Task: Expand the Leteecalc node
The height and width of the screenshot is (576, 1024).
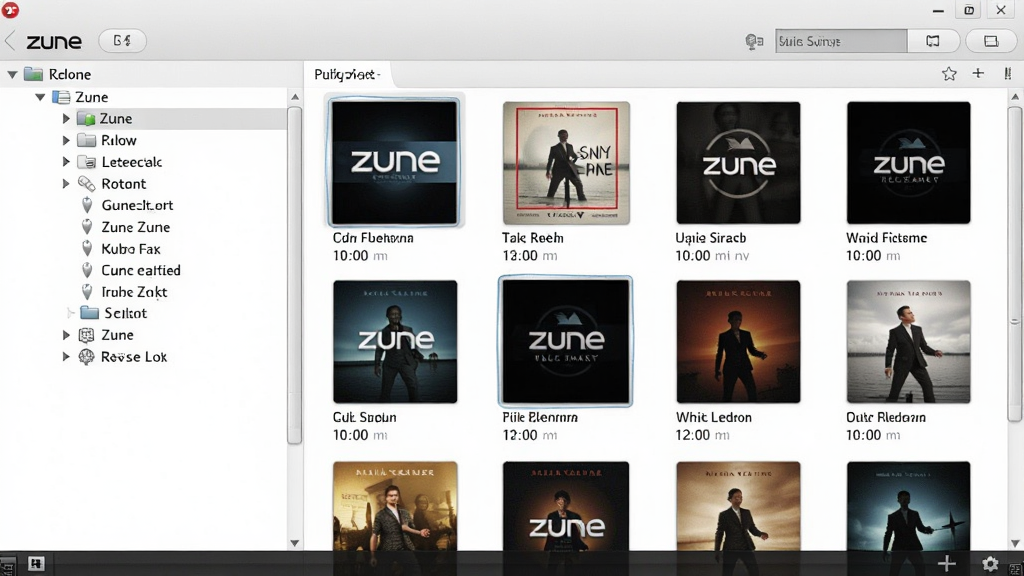Action: click(66, 162)
